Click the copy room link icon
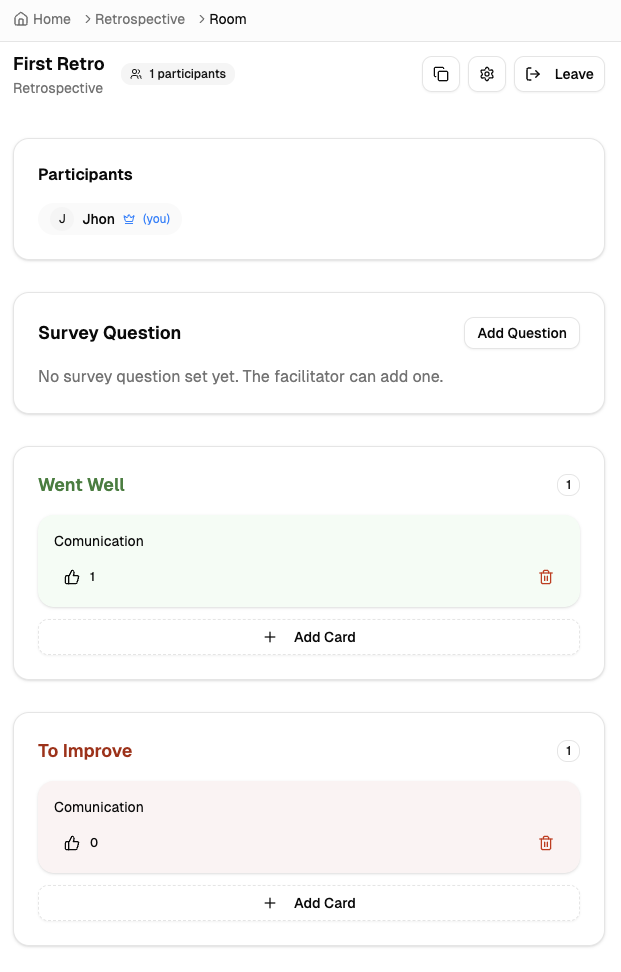This screenshot has height=972, width=621. click(x=441, y=74)
